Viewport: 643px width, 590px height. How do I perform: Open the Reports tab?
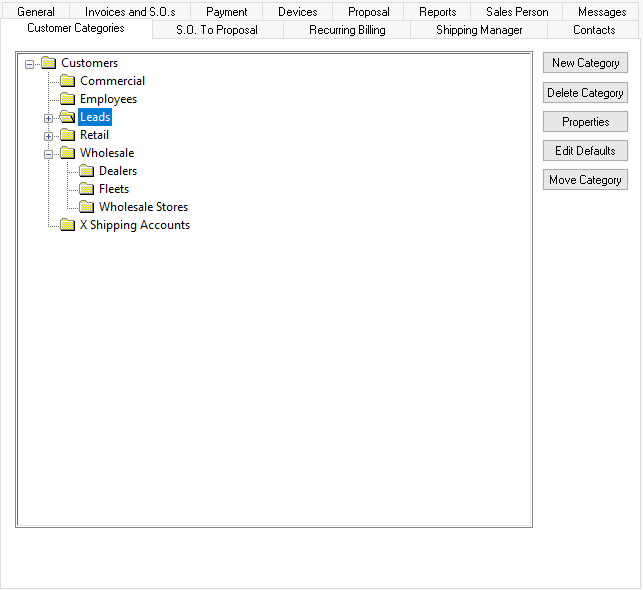(x=438, y=12)
